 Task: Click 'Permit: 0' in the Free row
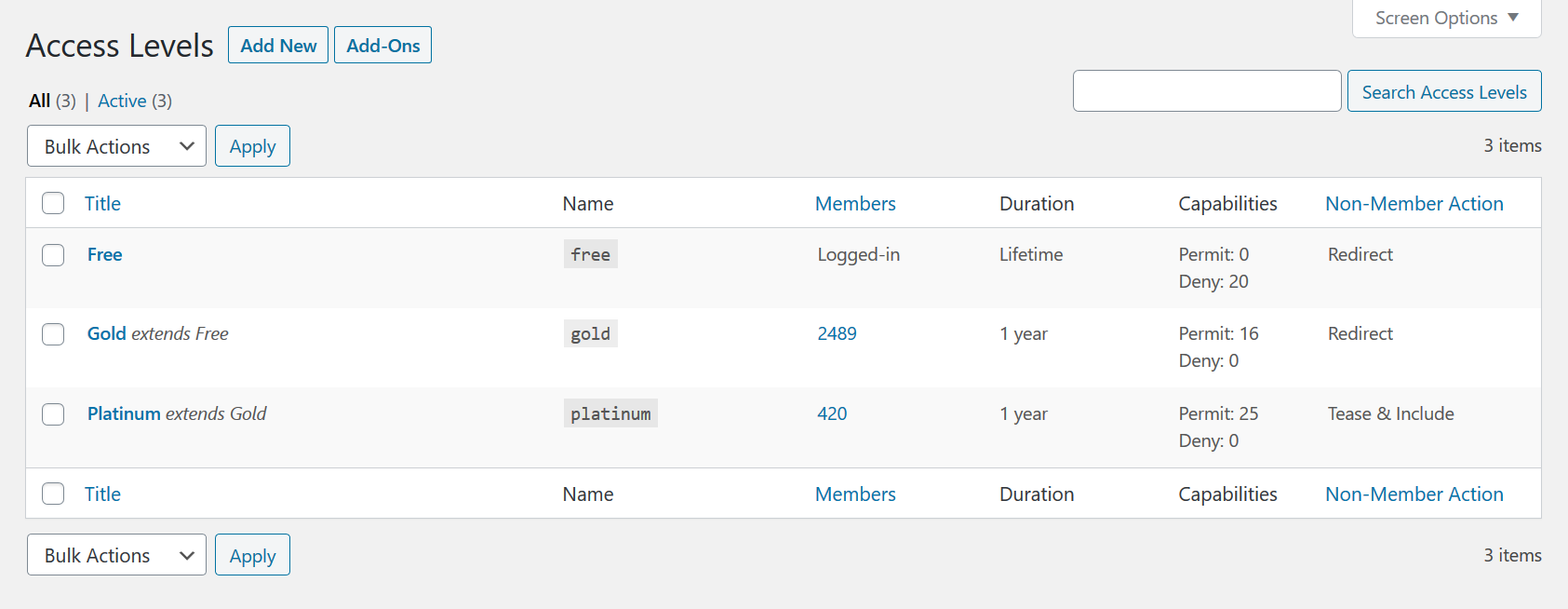1213,254
